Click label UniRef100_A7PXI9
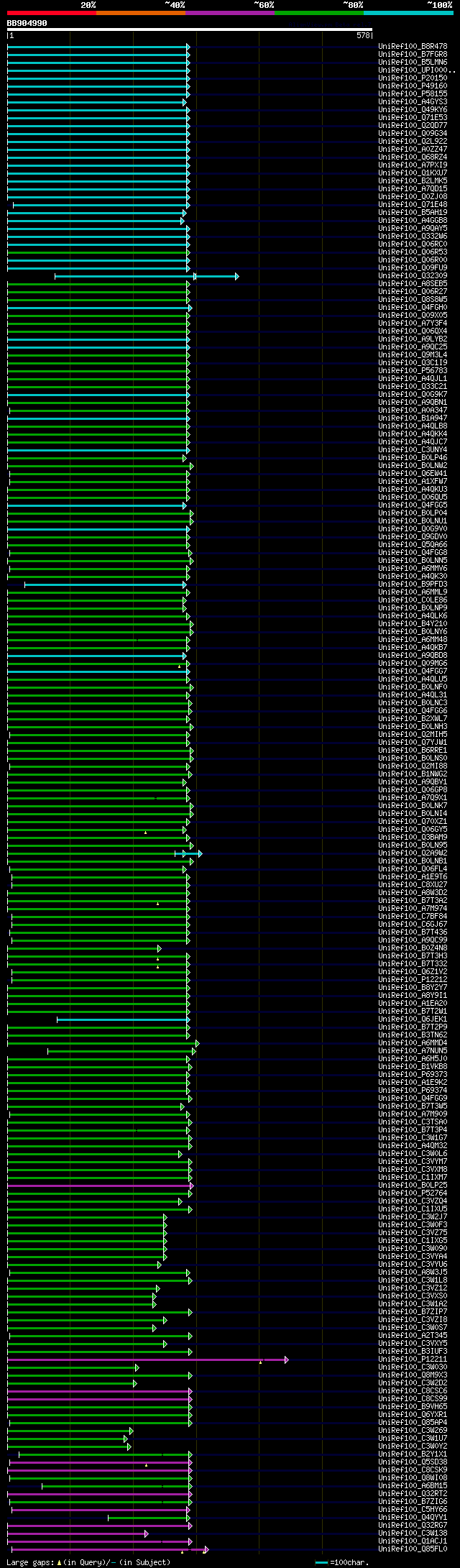Screen dimensions: 460x1568 (x=413, y=165)
